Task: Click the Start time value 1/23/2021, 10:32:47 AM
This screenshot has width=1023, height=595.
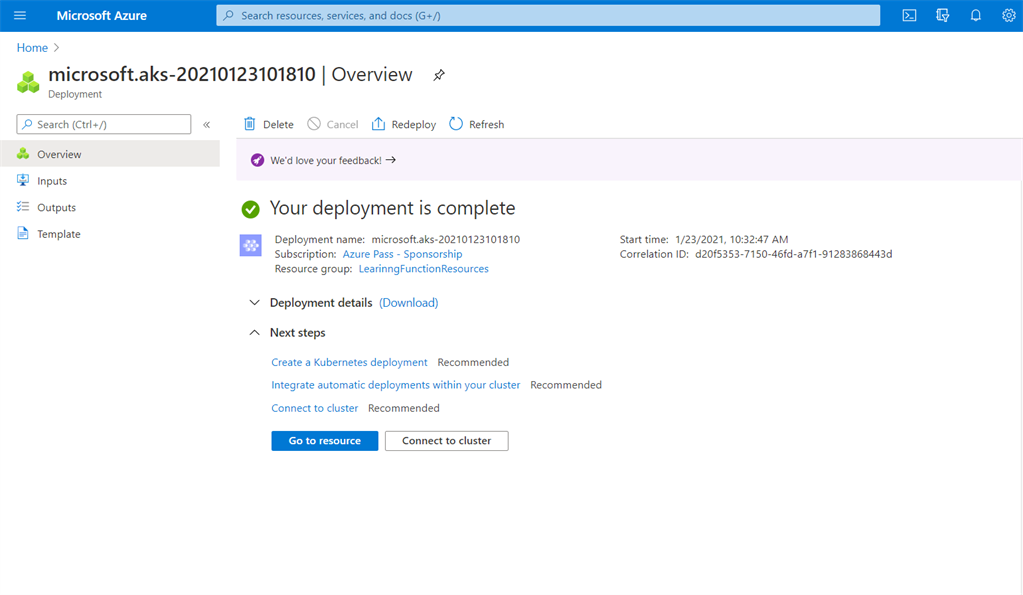Action: coord(731,239)
